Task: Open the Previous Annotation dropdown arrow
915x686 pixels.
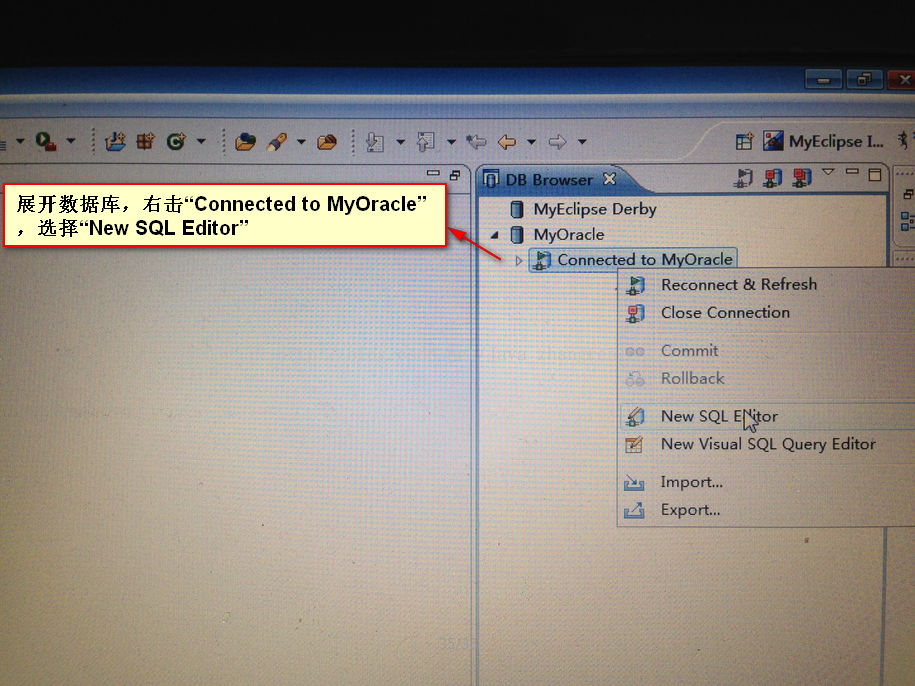Action: point(451,141)
